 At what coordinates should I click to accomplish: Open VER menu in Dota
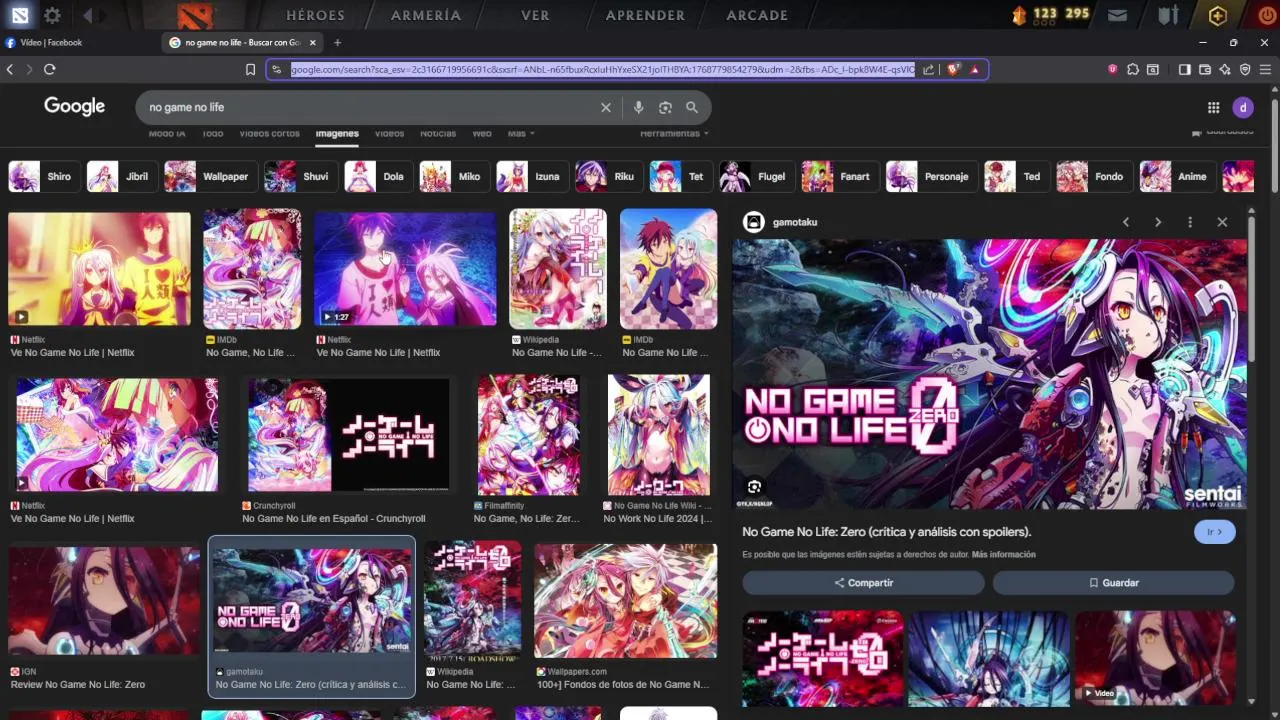[535, 15]
